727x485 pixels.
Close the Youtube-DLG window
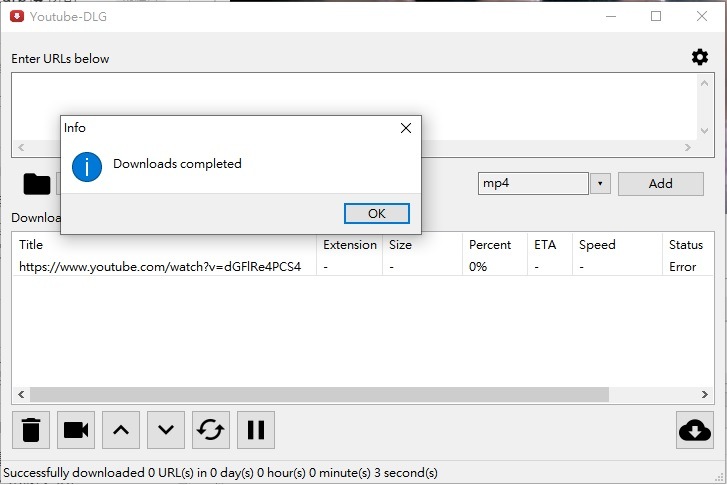[x=701, y=16]
